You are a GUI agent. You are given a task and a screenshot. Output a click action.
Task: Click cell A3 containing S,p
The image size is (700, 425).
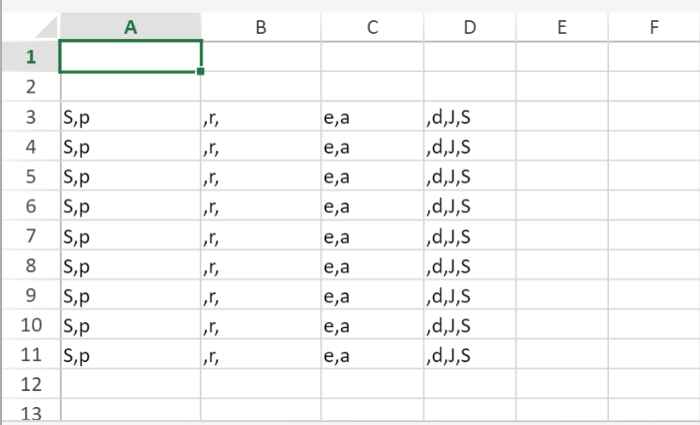[130, 117]
